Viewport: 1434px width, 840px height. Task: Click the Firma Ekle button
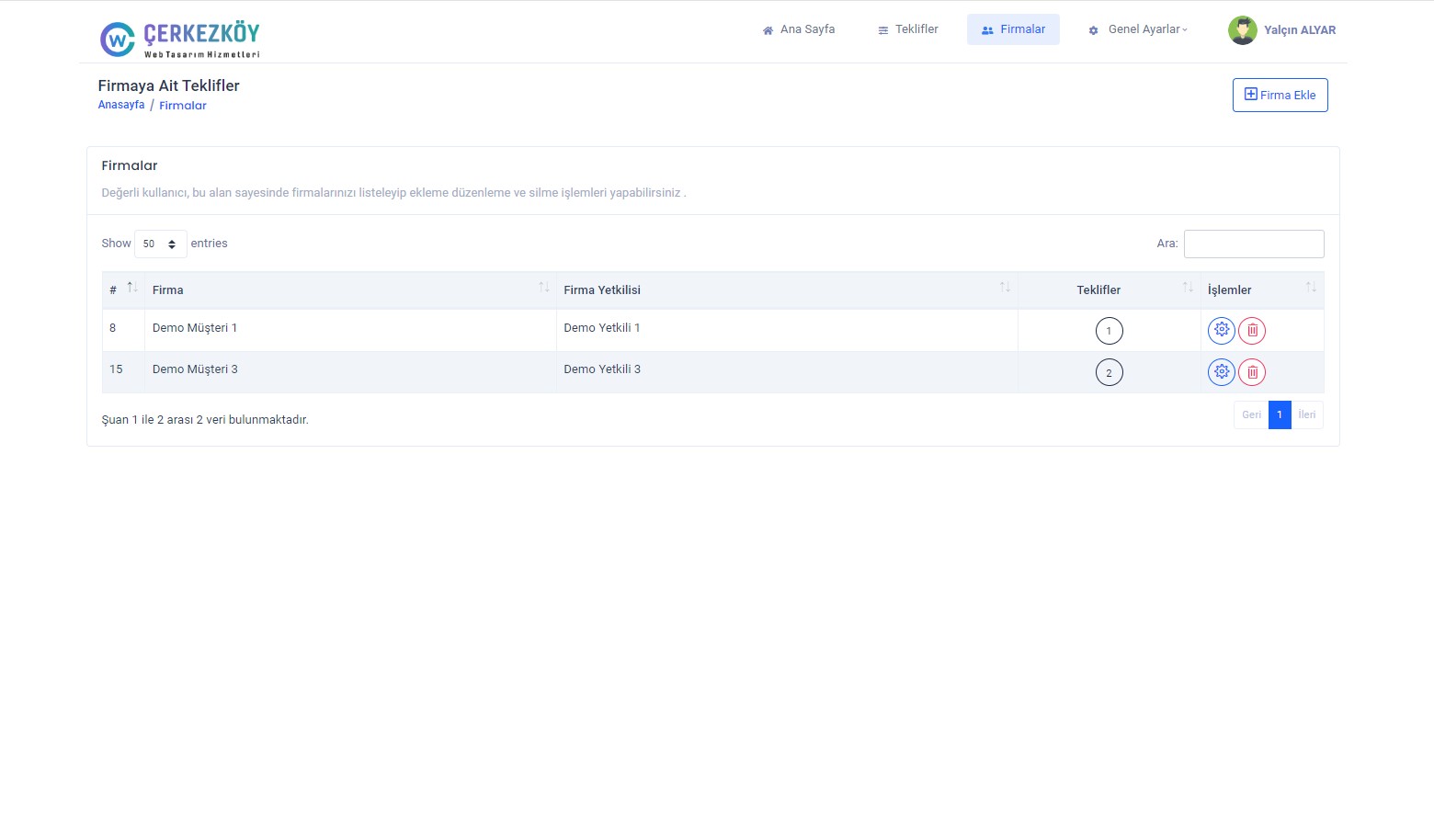point(1280,95)
